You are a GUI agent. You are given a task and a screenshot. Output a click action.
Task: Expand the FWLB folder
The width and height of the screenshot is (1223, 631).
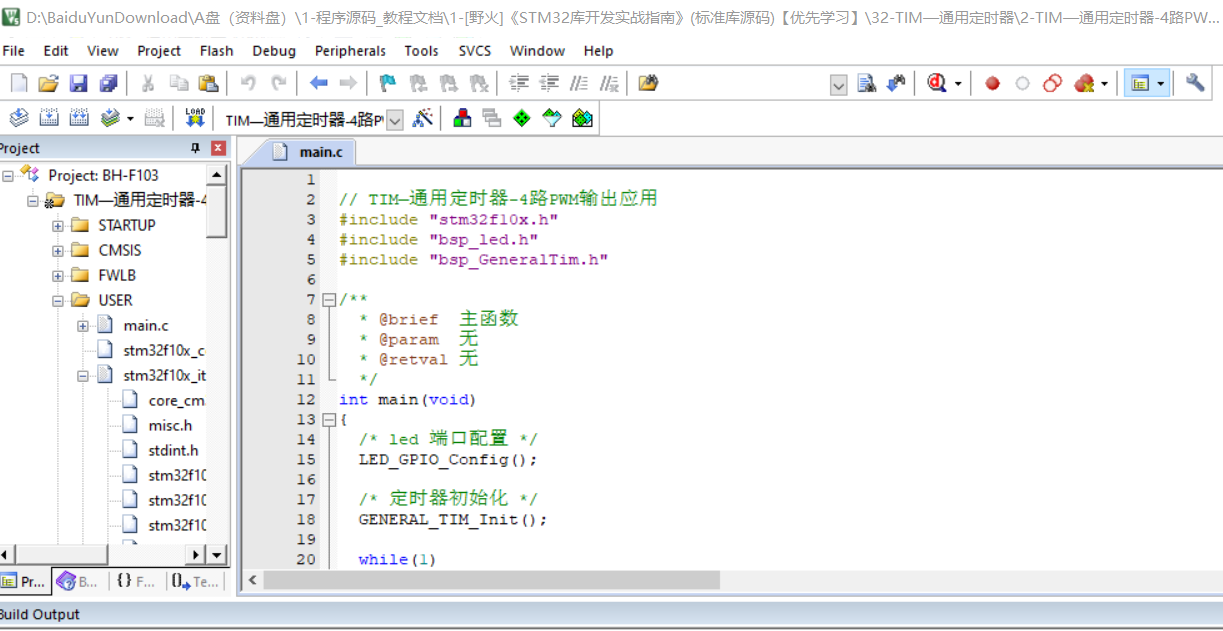click(58, 276)
